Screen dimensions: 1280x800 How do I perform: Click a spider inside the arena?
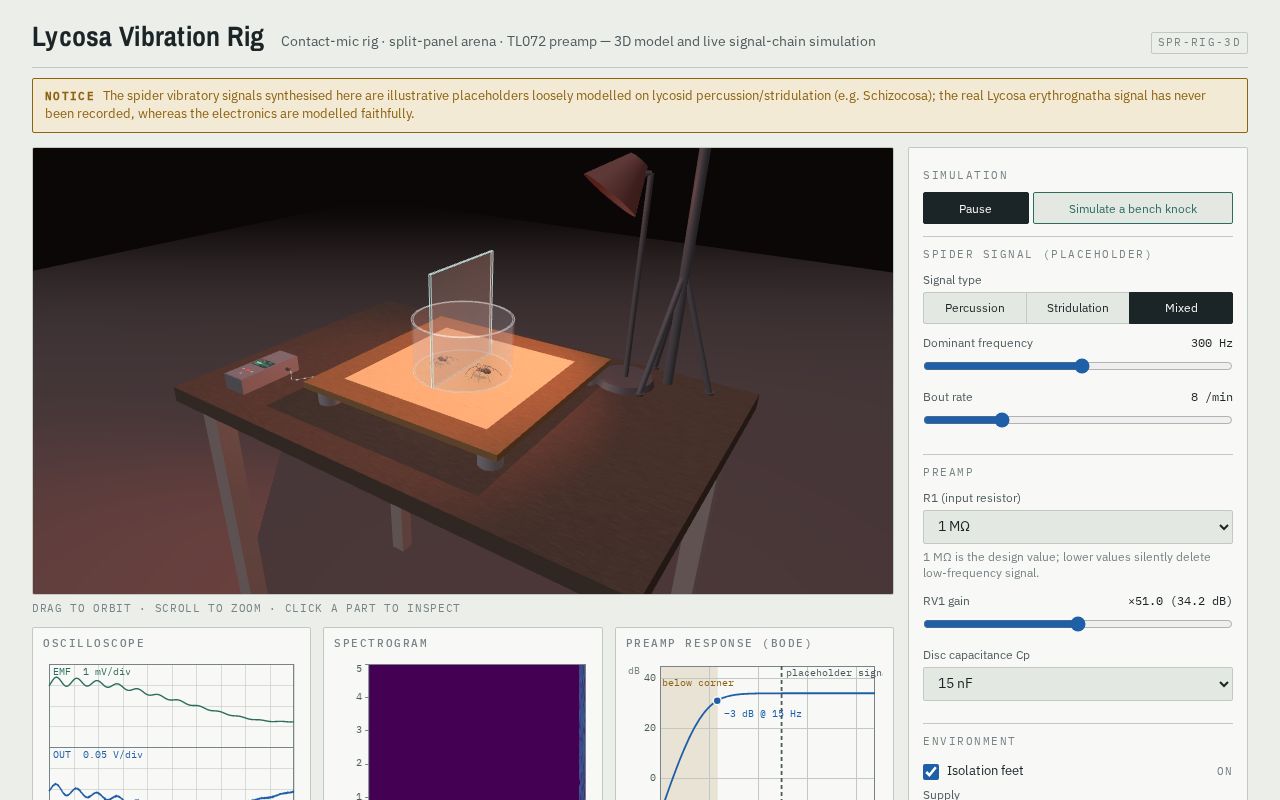coord(484,372)
